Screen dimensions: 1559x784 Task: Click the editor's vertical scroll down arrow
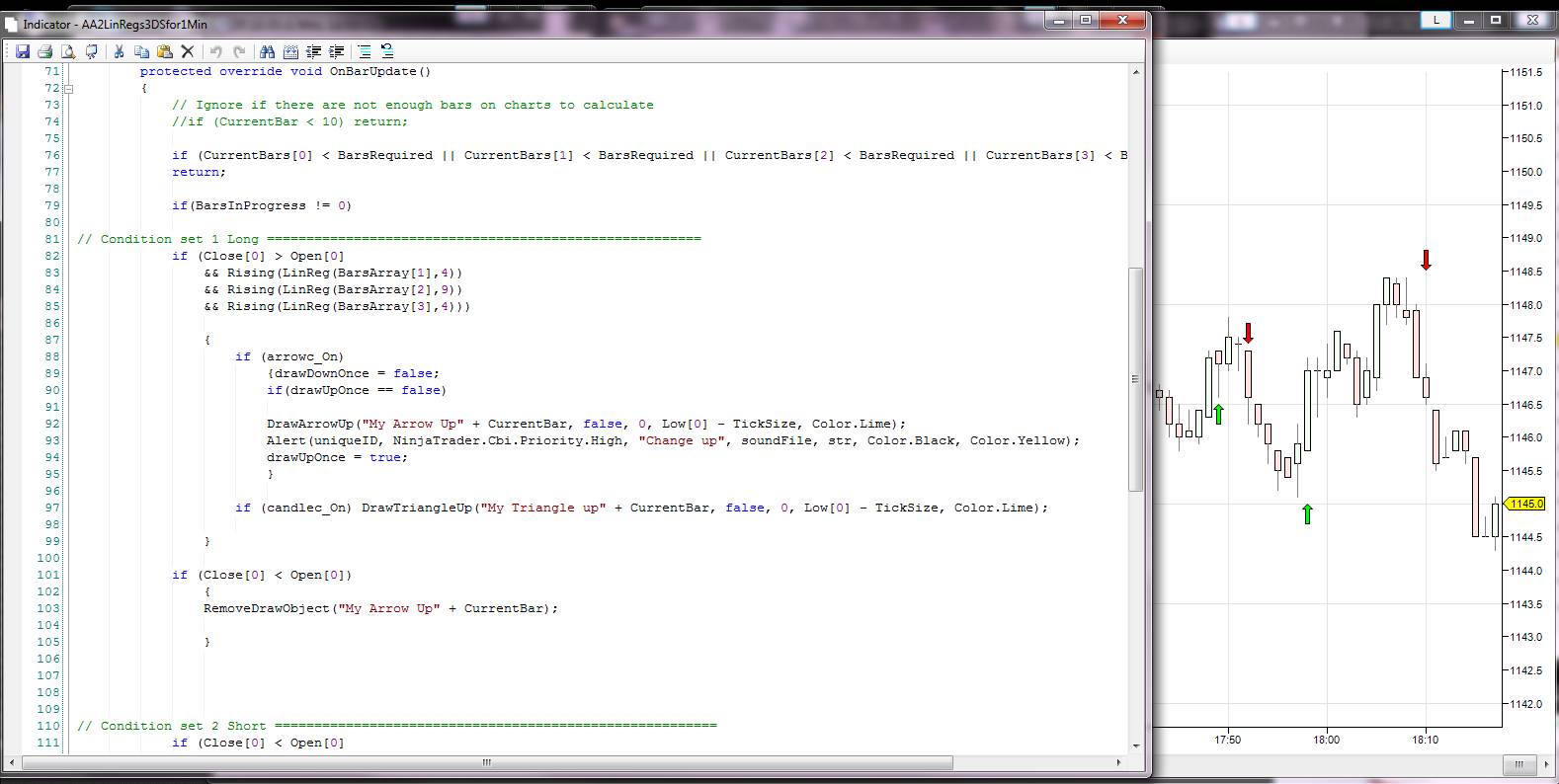click(1136, 746)
